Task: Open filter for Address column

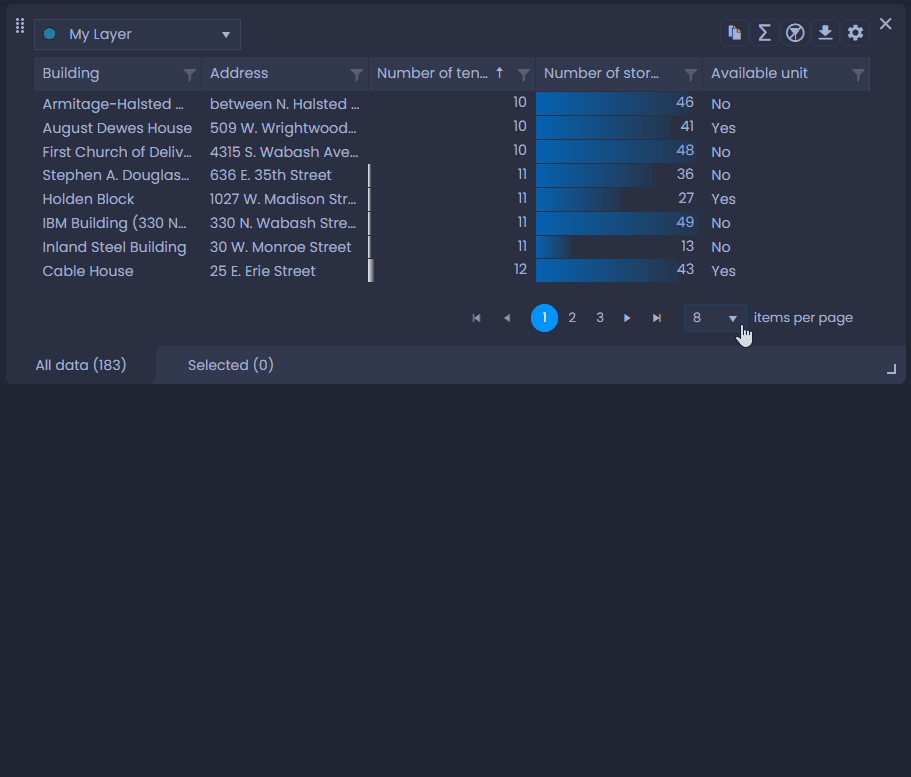Action: pyautogui.click(x=356, y=74)
